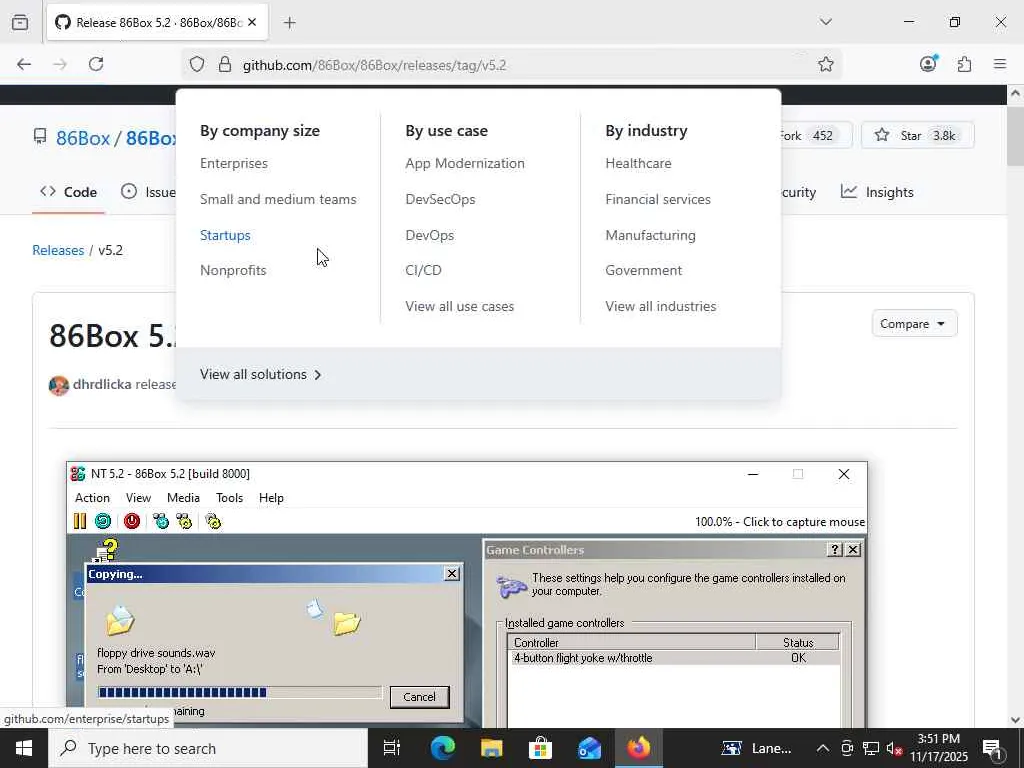This screenshot has height=768, width=1024.
Task: Click View all industries
Action: pos(660,306)
